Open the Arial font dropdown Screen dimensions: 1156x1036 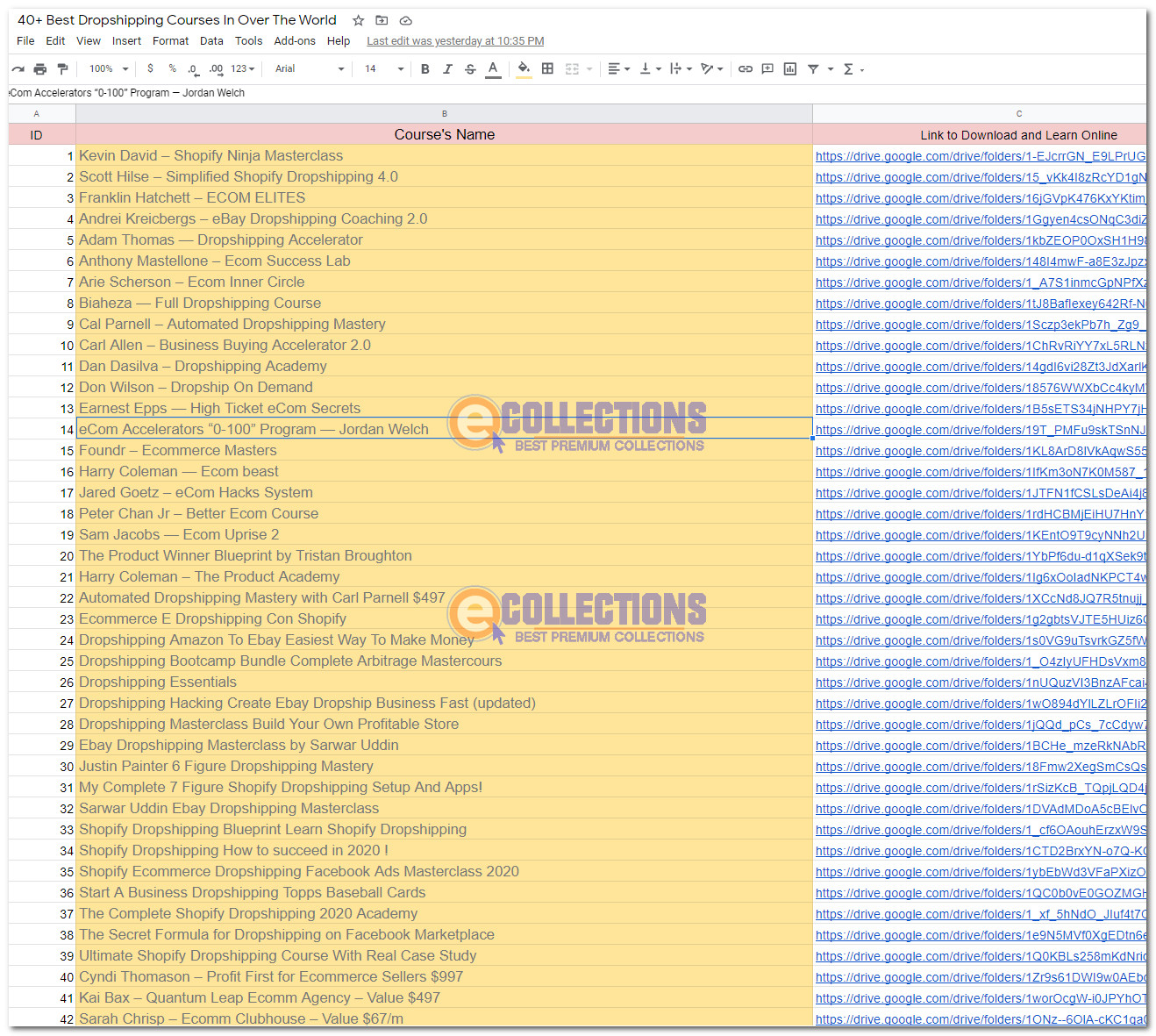tap(310, 68)
